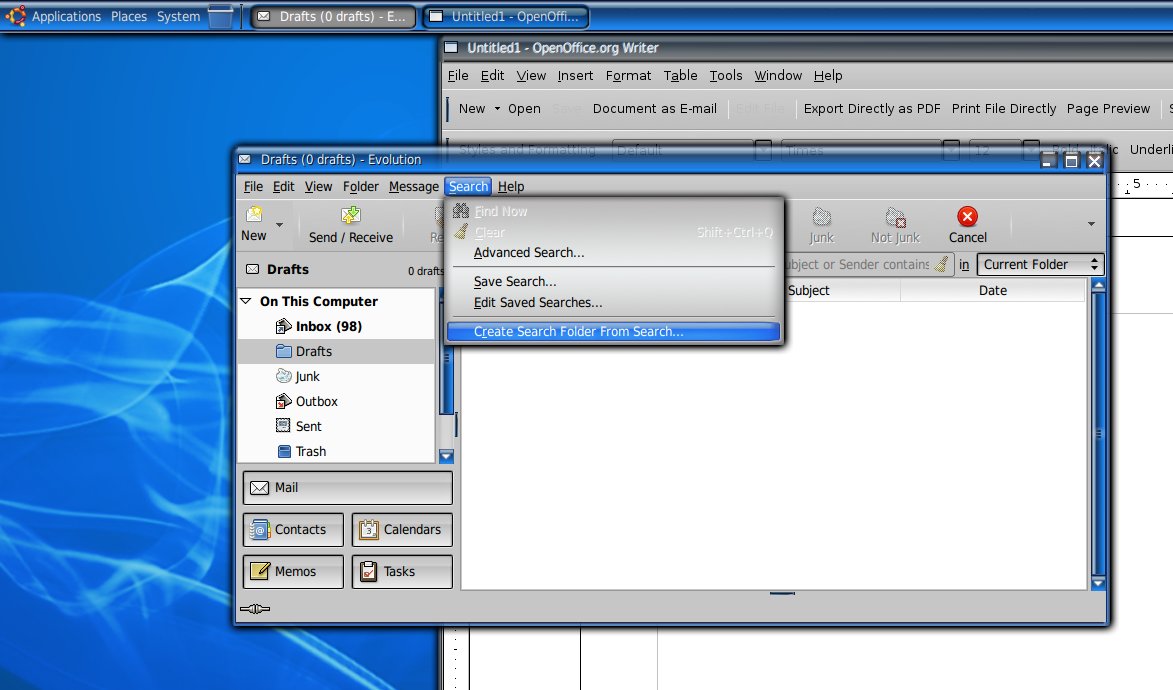Select Advanced Search... menu entry
The height and width of the screenshot is (690, 1173).
(612, 253)
